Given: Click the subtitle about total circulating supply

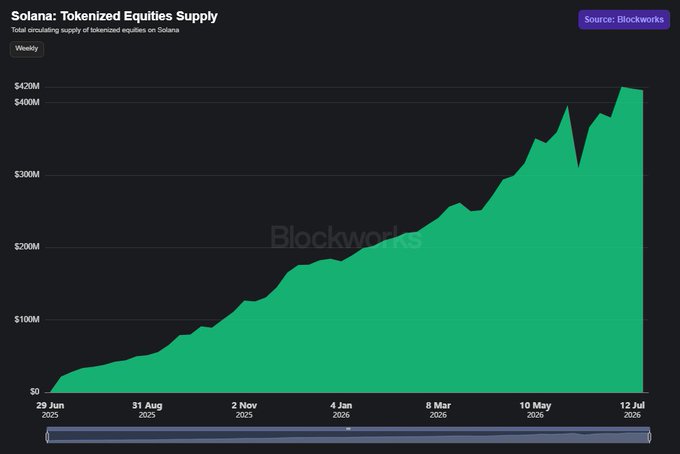Looking at the screenshot, I should [x=95, y=30].
